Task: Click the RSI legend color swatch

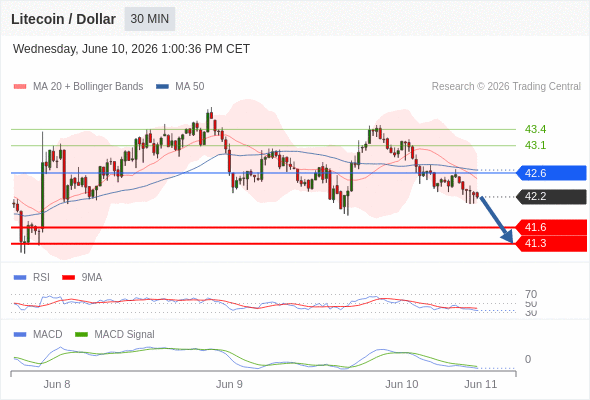Action: coord(20,278)
